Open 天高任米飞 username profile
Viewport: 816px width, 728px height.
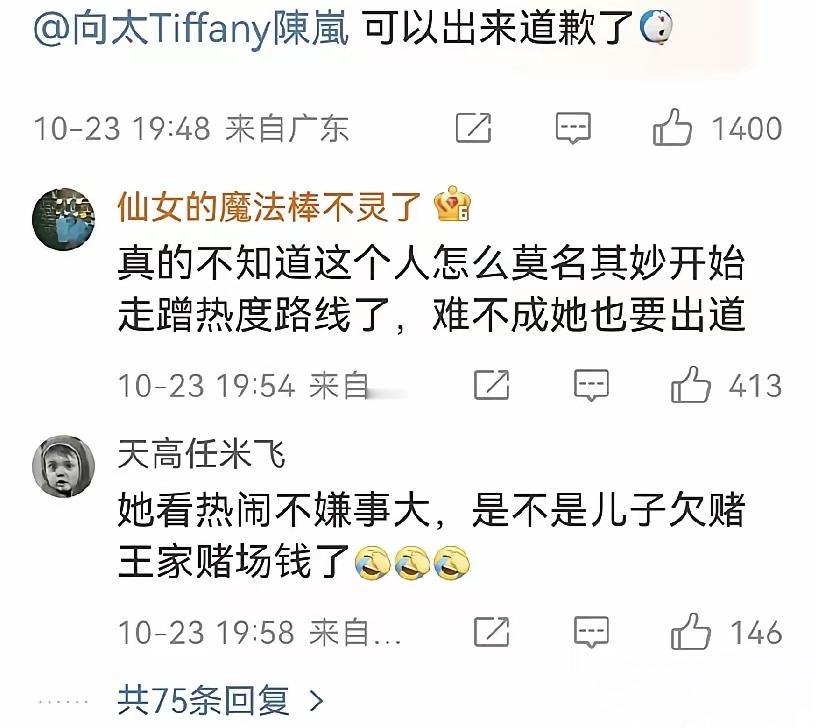point(201,454)
